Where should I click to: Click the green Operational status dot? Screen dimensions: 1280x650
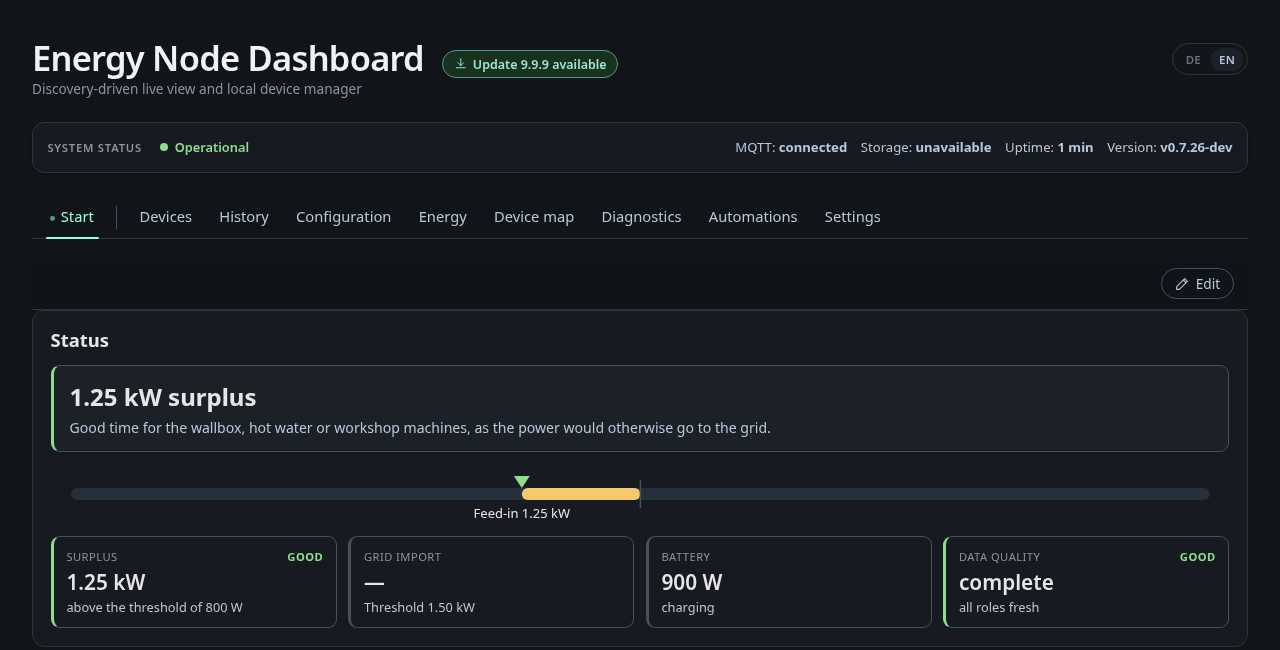(164, 147)
